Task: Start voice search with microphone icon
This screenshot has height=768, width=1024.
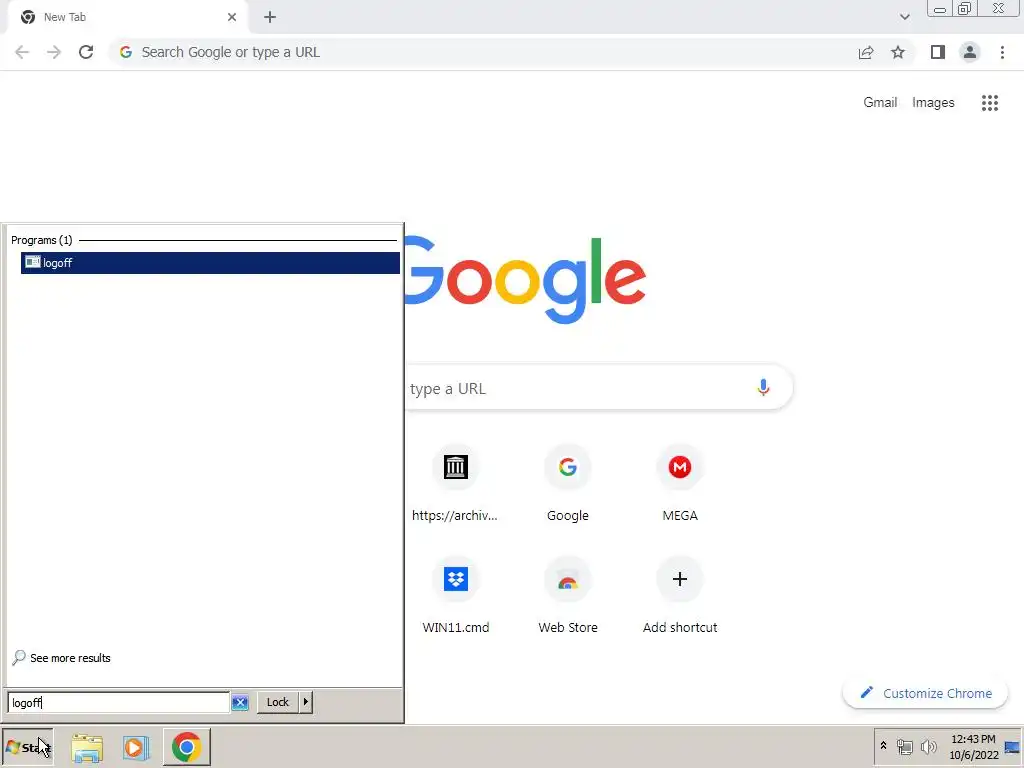Action: (x=763, y=388)
